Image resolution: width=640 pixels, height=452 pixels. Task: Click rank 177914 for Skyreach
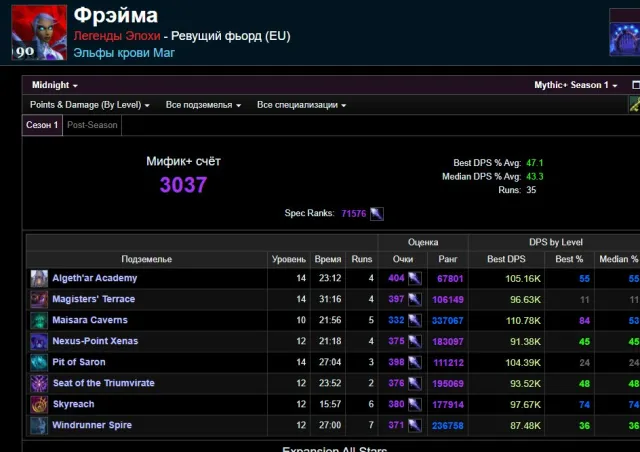click(x=448, y=405)
